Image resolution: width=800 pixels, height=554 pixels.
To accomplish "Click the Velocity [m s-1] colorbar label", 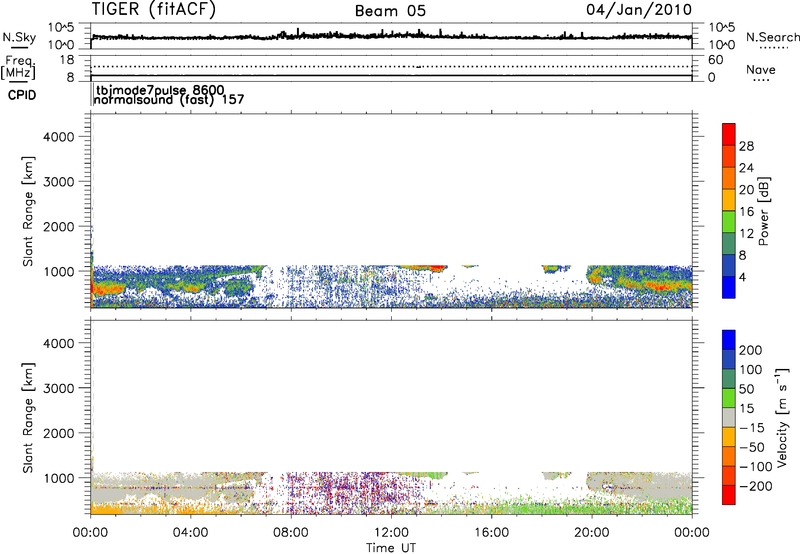I will pyautogui.click(x=781, y=417).
